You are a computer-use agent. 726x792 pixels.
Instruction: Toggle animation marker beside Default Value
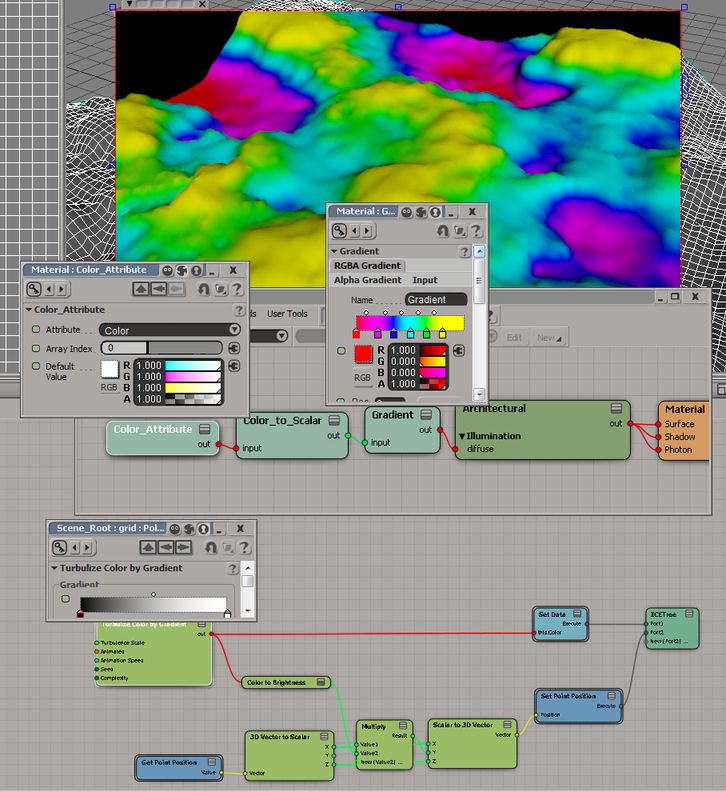point(36,367)
